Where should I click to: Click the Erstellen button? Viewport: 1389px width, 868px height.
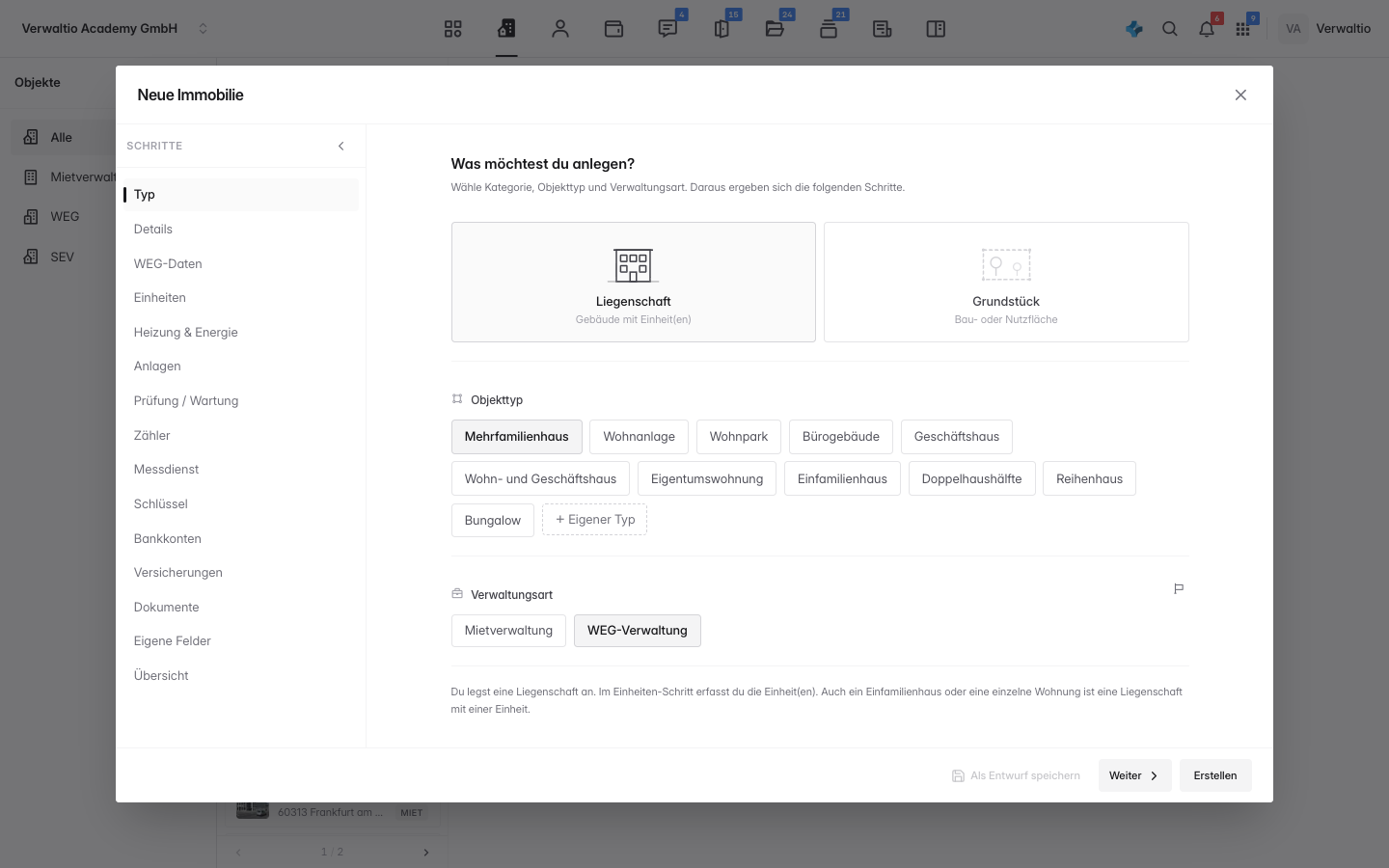(x=1215, y=775)
